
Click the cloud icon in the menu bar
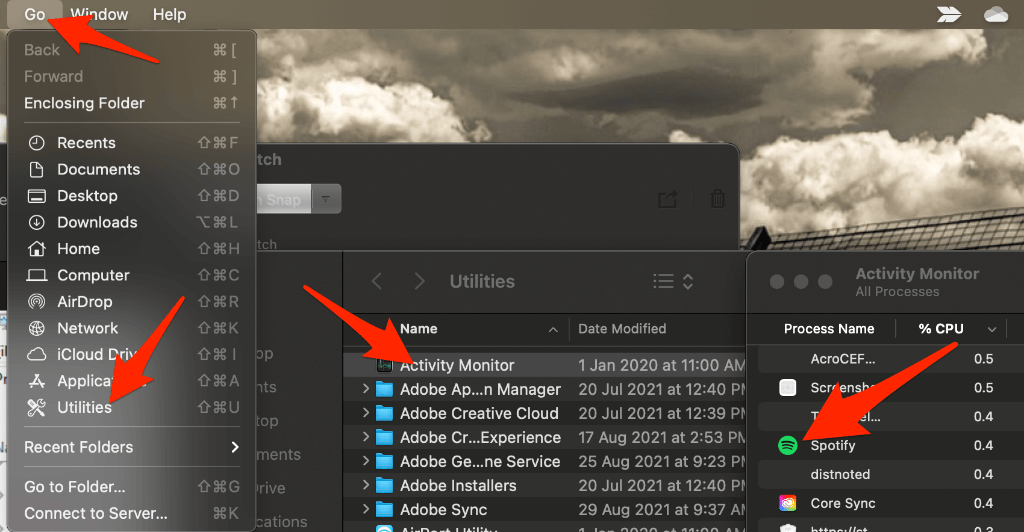(x=996, y=14)
